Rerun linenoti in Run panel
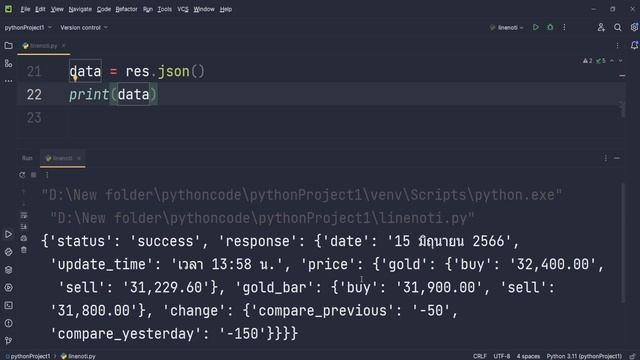Image resolution: width=640 pixels, height=360 pixels. point(22,175)
